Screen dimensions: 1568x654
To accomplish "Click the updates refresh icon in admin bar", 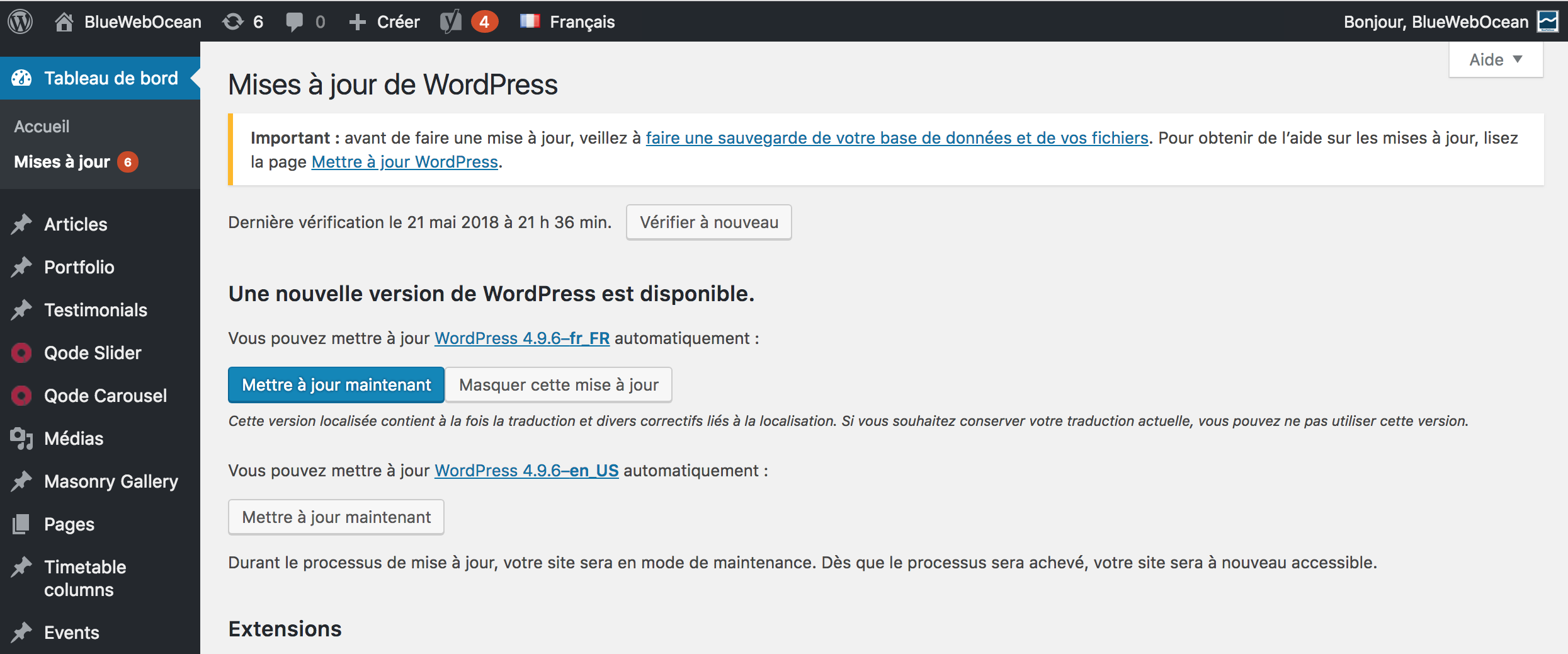I will (232, 21).
